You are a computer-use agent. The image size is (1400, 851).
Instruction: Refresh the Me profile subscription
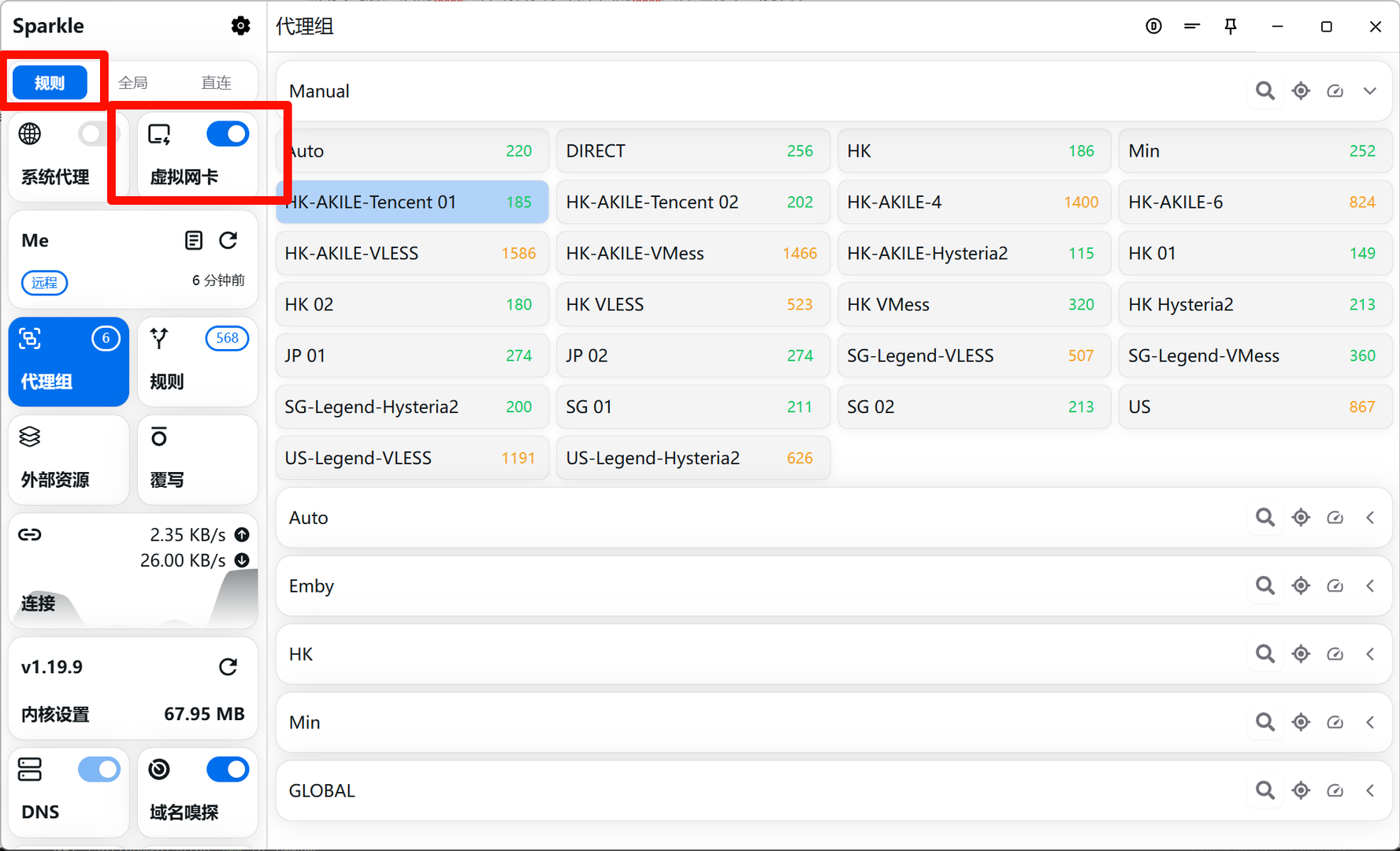(228, 240)
